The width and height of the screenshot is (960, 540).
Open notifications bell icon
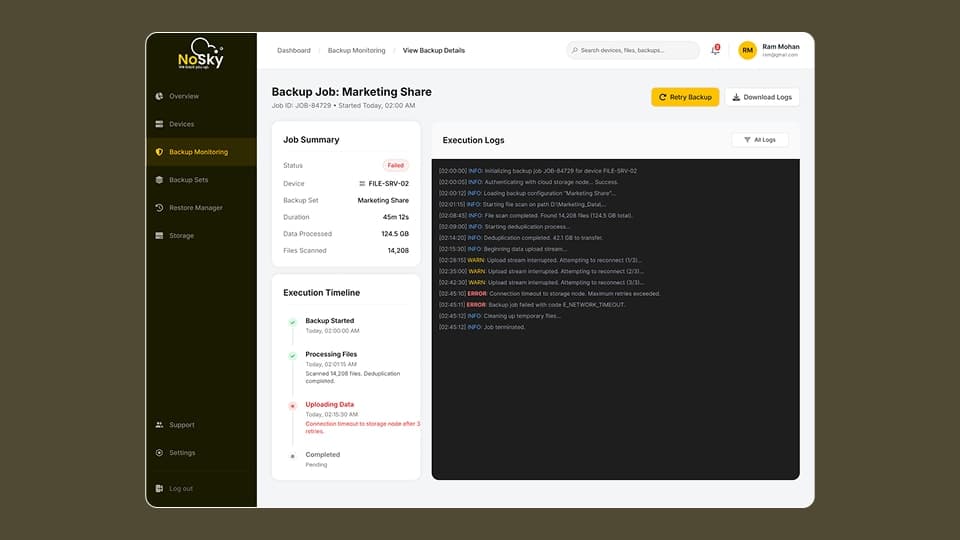[715, 50]
